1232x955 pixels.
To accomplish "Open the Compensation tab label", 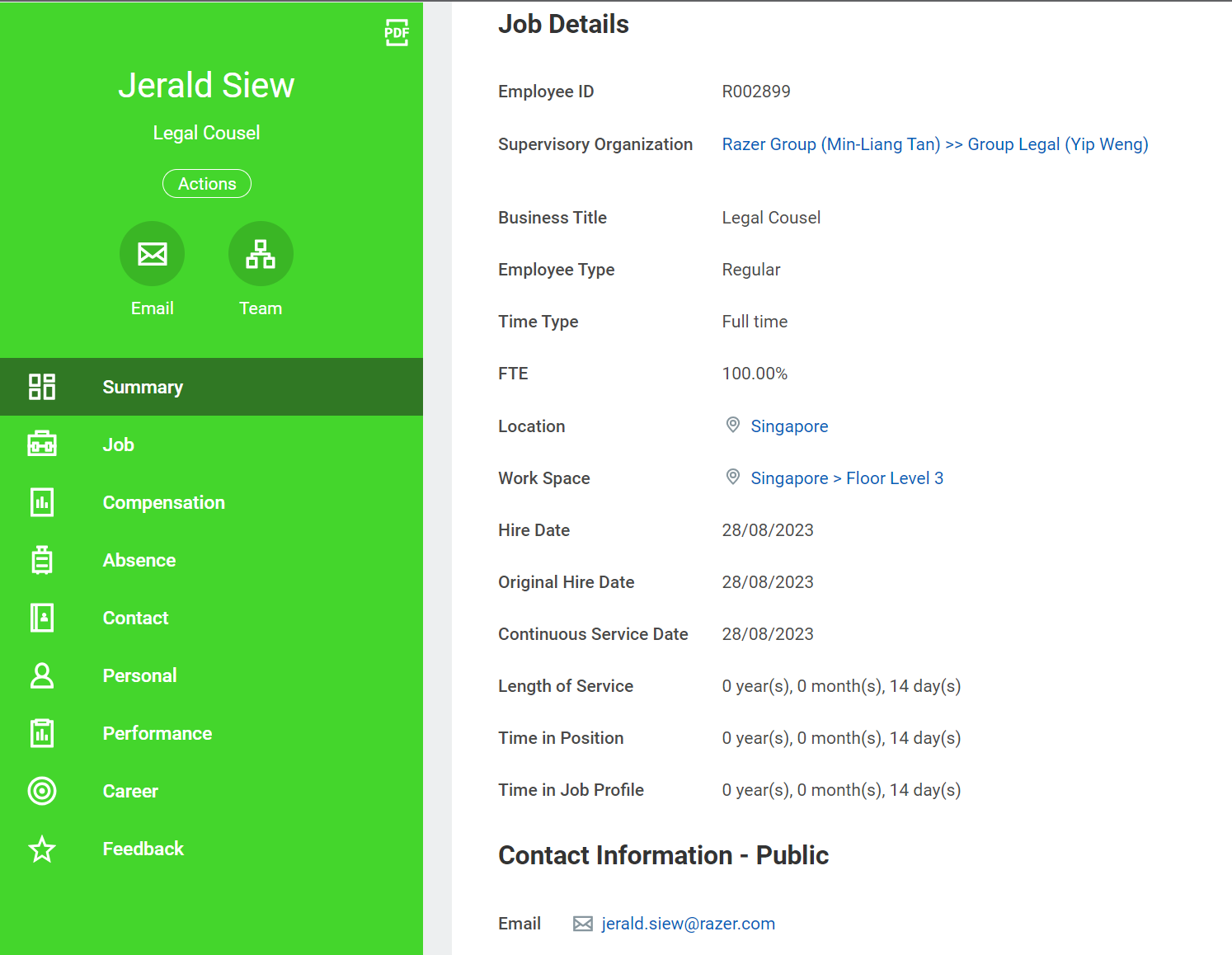I will point(163,502).
